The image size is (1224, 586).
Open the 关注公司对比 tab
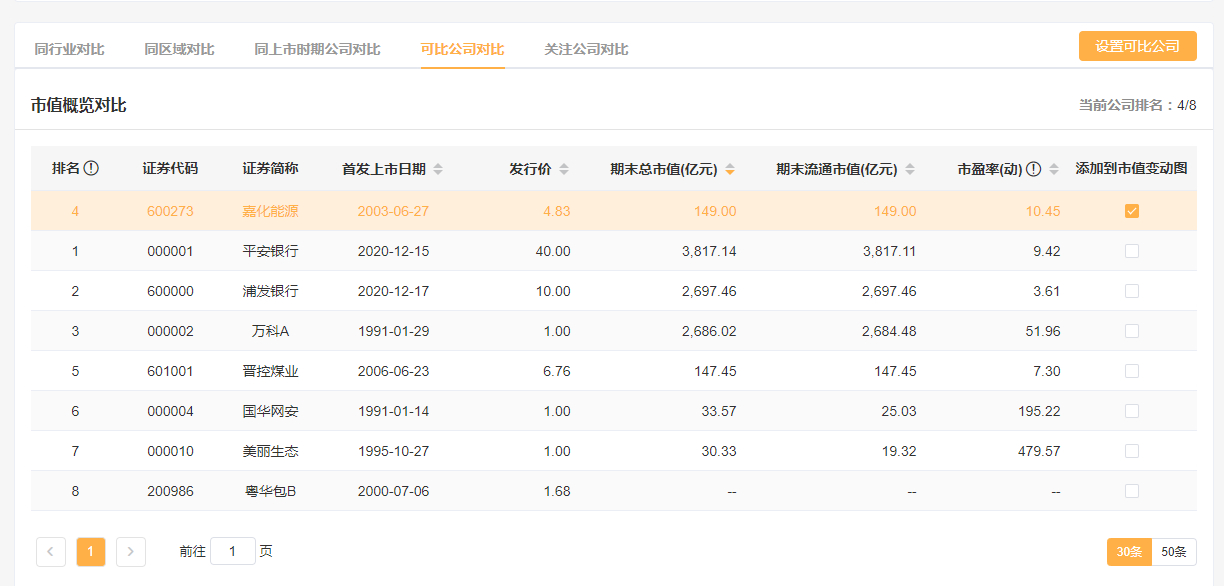(x=586, y=49)
